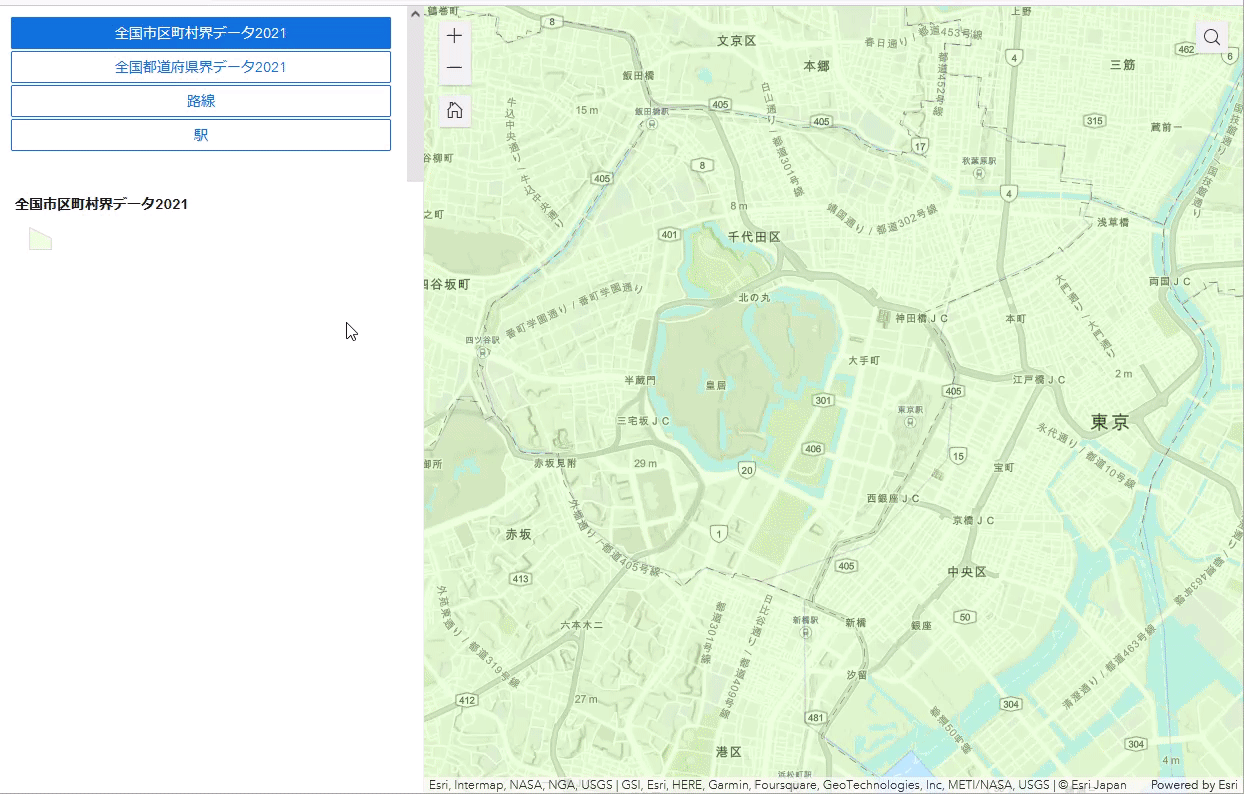The height and width of the screenshot is (794, 1244).
Task: Click the route 301 shield marker
Action: click(823, 400)
